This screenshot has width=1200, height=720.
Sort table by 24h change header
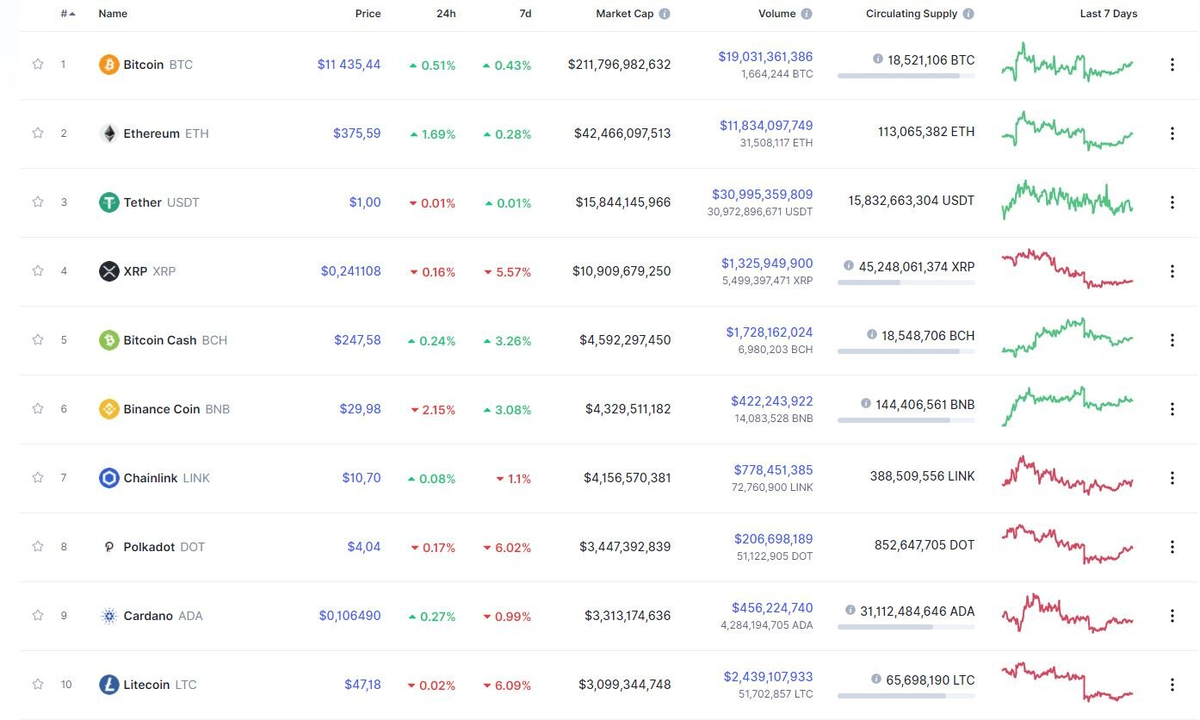[x=446, y=14]
